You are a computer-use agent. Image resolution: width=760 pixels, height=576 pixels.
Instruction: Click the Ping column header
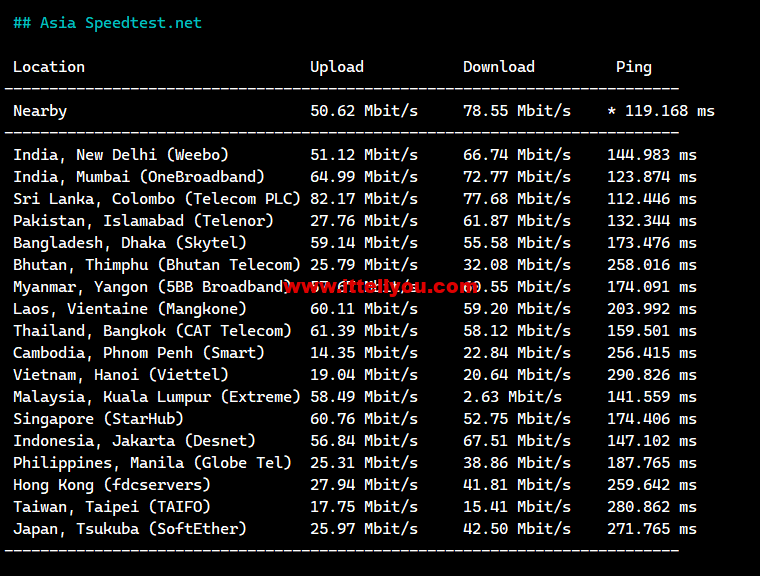click(x=634, y=67)
